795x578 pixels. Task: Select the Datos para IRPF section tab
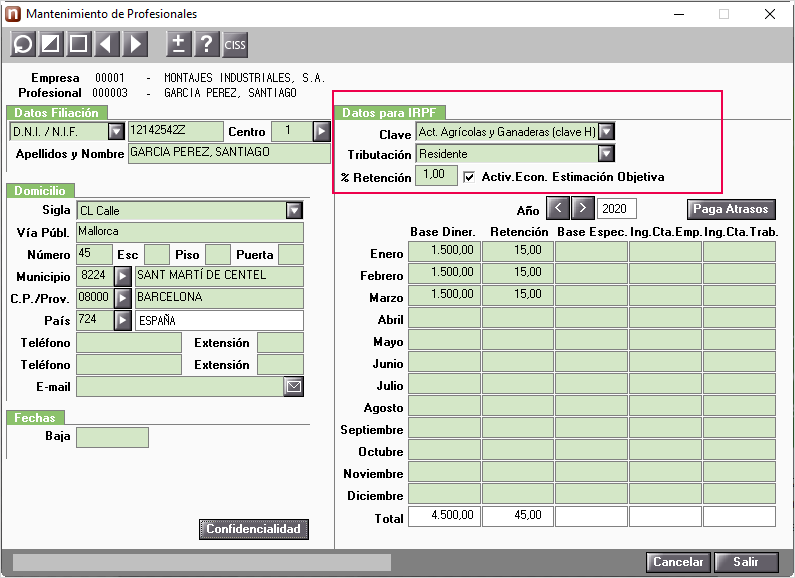pos(389,113)
